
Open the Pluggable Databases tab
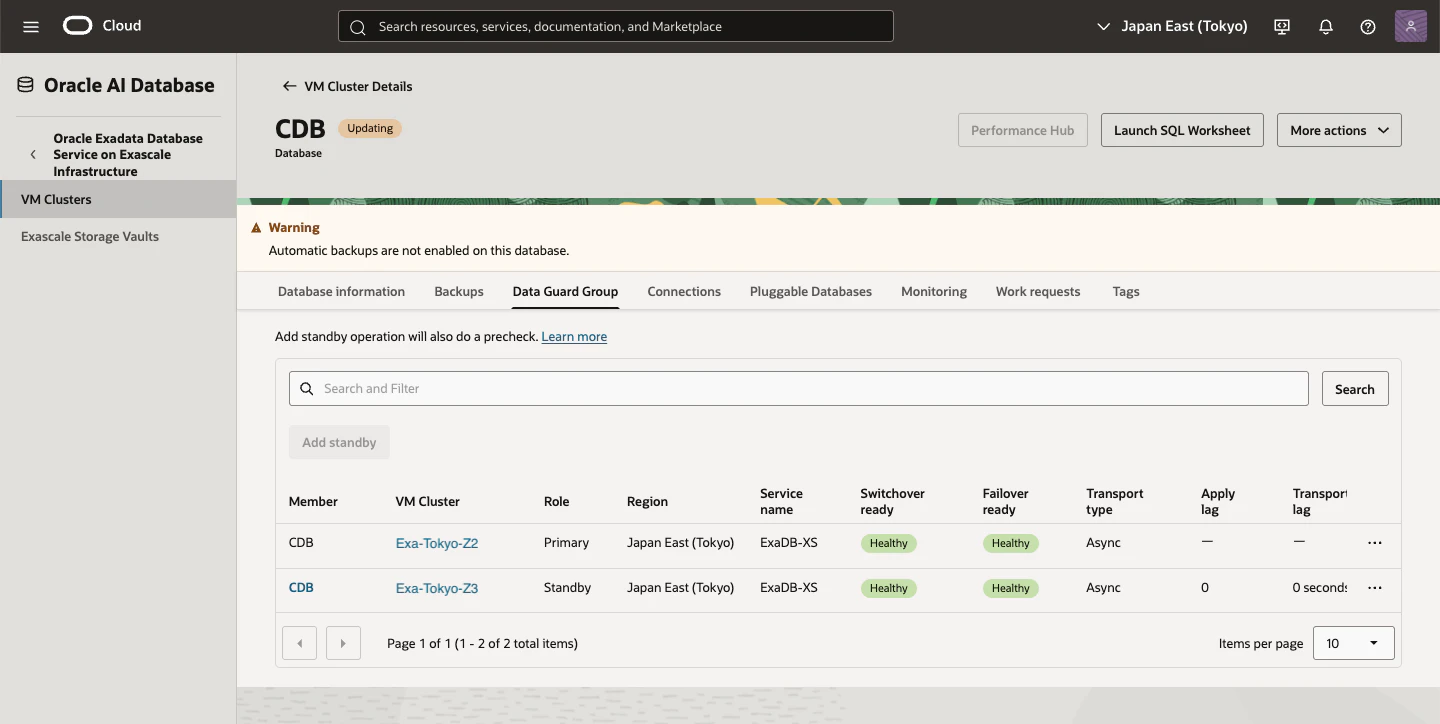pyautogui.click(x=811, y=292)
